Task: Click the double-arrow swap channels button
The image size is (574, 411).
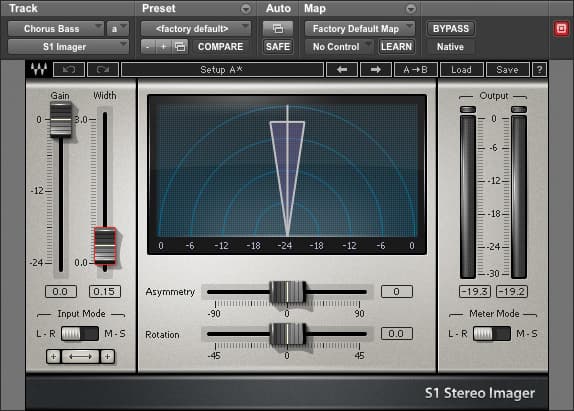Action: (x=81, y=356)
